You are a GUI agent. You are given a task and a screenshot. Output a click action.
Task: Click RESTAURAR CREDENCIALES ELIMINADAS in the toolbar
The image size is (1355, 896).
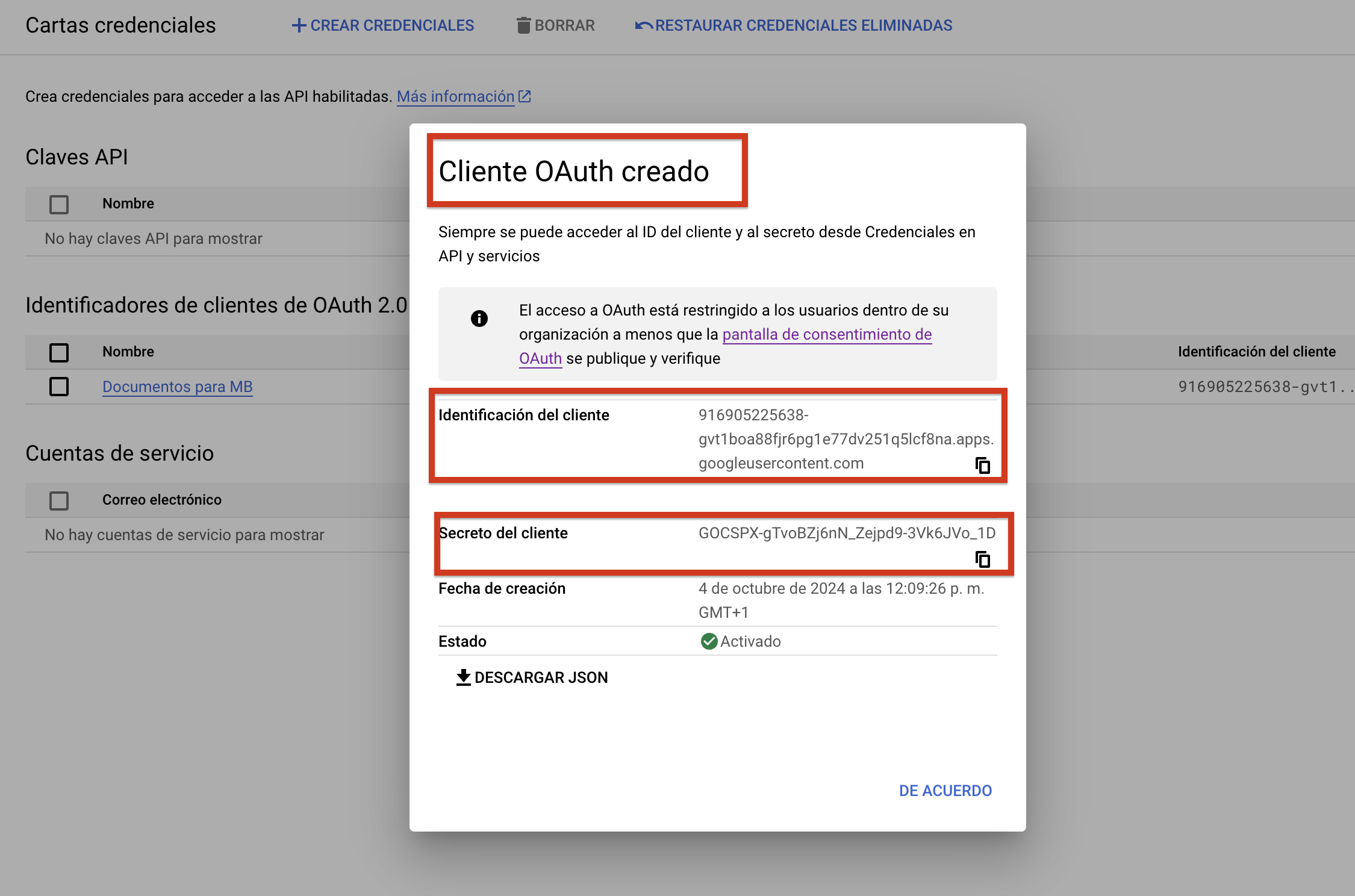tap(803, 25)
